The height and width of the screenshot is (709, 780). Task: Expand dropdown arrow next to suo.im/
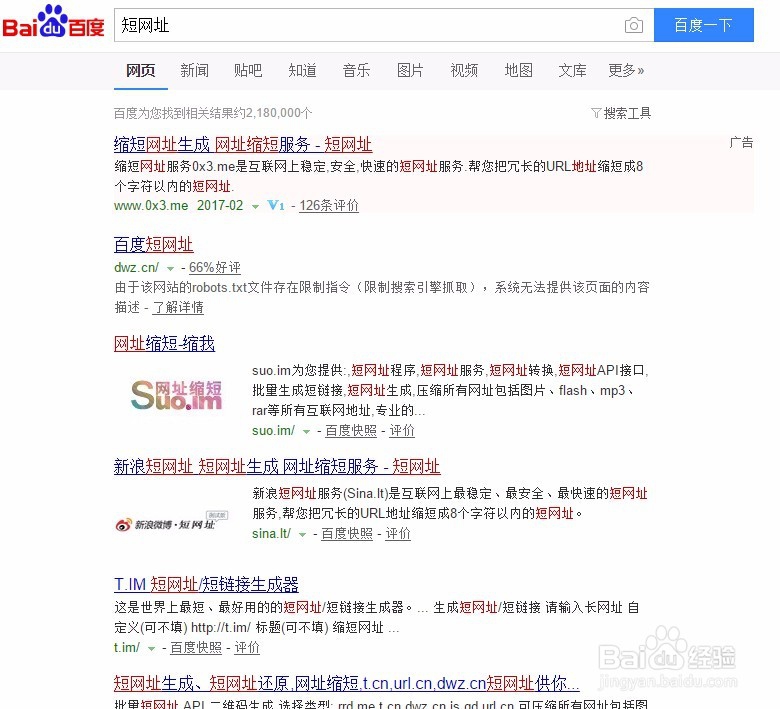(306, 431)
